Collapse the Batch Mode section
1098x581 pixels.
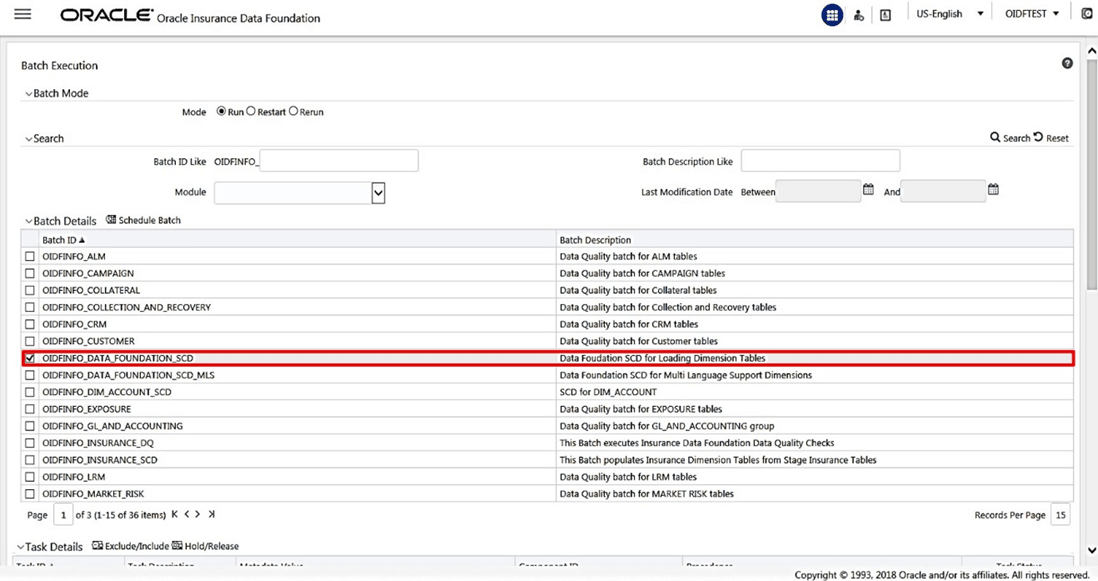(29, 94)
